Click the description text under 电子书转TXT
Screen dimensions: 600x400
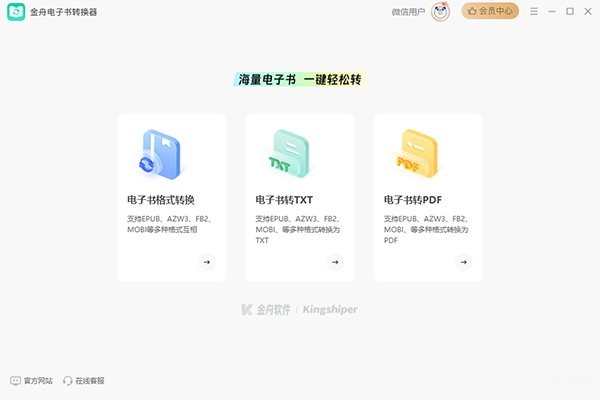pyautogui.click(x=298, y=229)
